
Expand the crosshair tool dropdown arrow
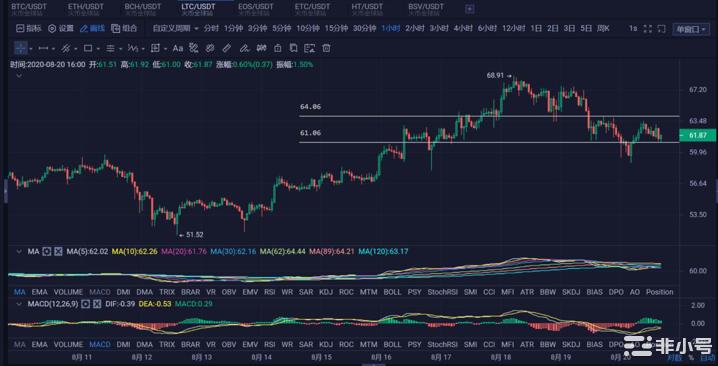pos(31,49)
